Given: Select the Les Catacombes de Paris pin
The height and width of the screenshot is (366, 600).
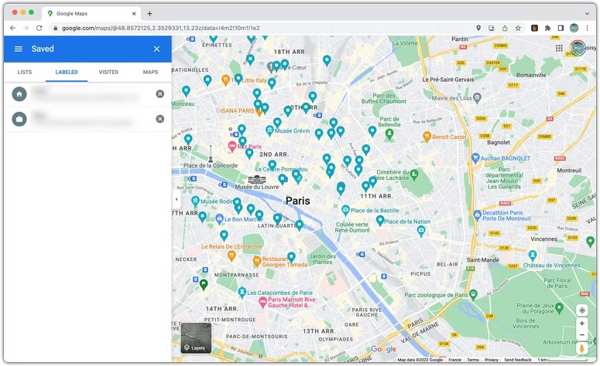Looking at the screenshot, I should 242,293.
